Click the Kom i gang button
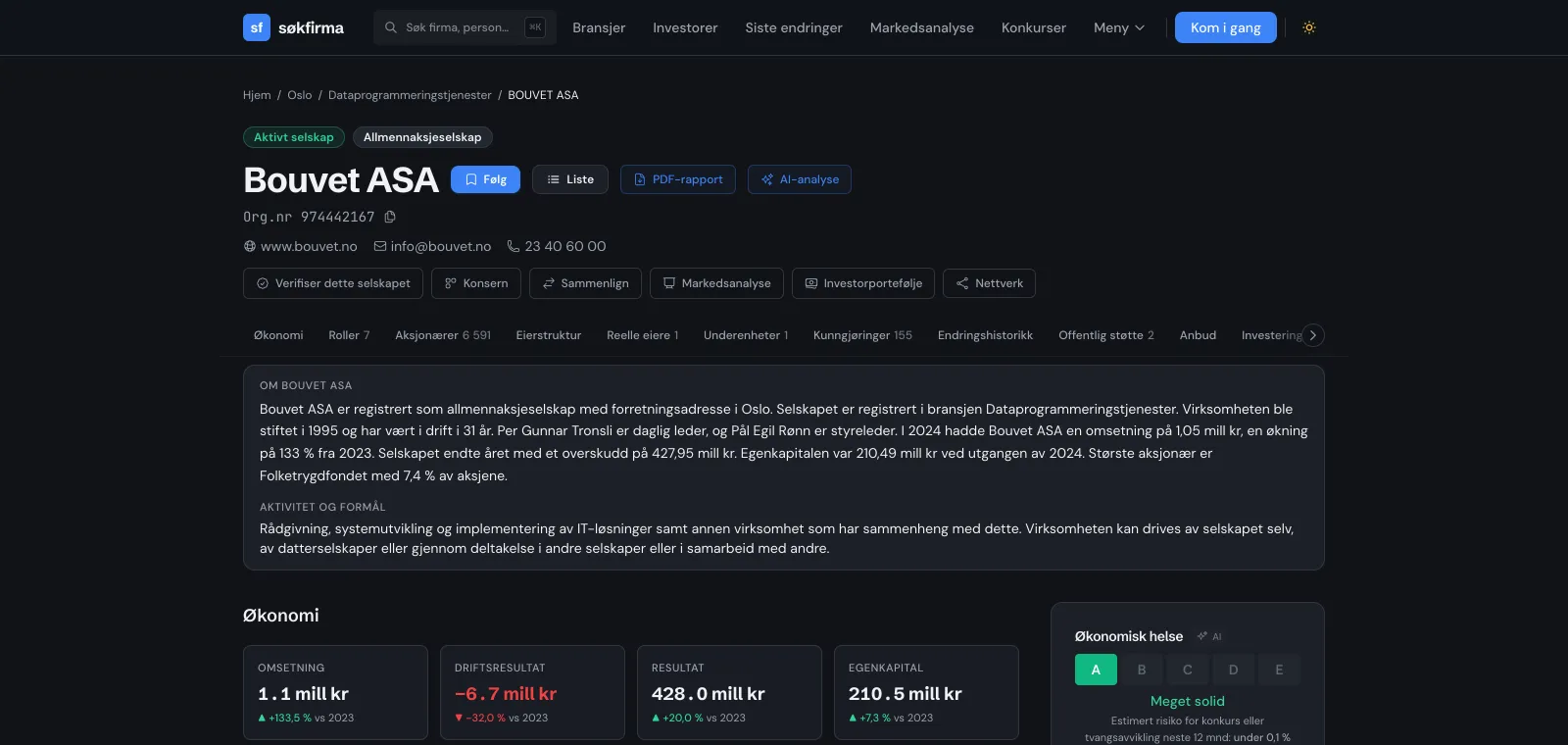The image size is (1568, 745). 1226,27
